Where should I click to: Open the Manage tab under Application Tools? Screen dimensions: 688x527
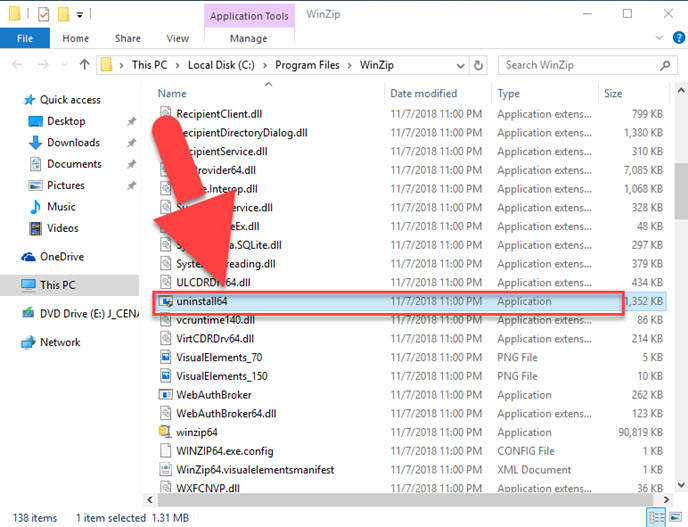(x=249, y=38)
